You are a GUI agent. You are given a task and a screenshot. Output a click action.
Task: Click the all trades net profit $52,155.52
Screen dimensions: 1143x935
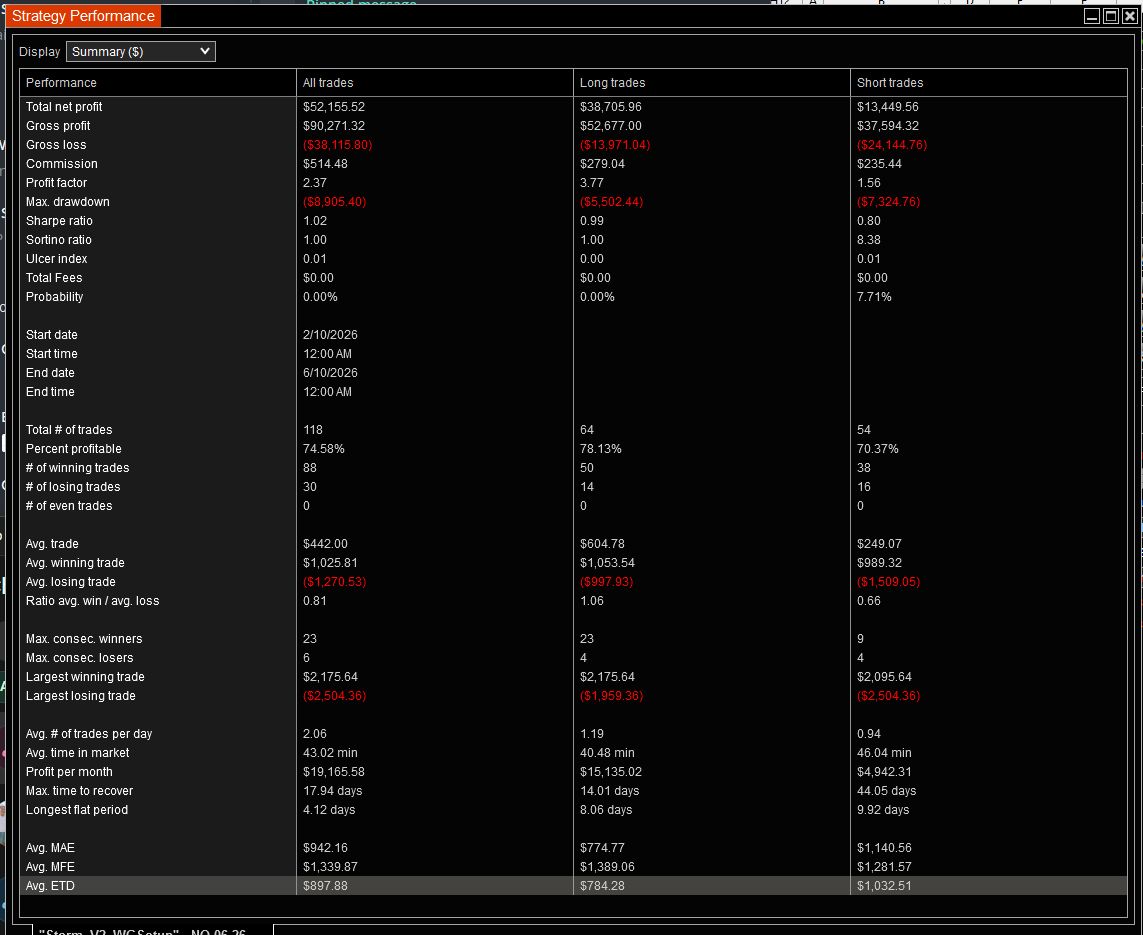click(334, 107)
